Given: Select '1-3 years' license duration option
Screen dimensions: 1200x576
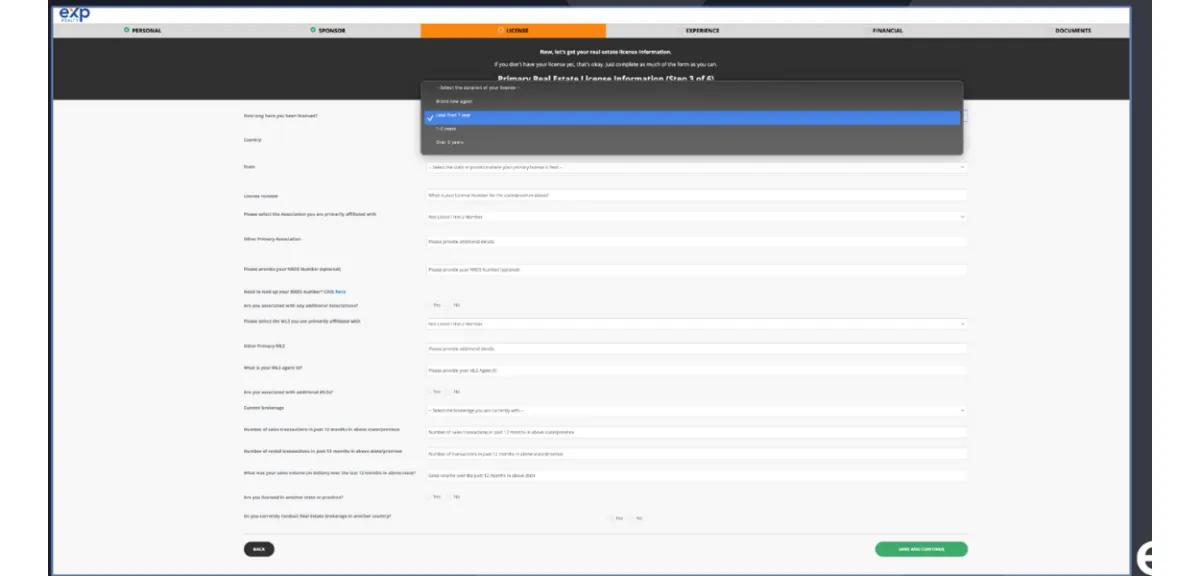Looking at the screenshot, I should point(692,129).
